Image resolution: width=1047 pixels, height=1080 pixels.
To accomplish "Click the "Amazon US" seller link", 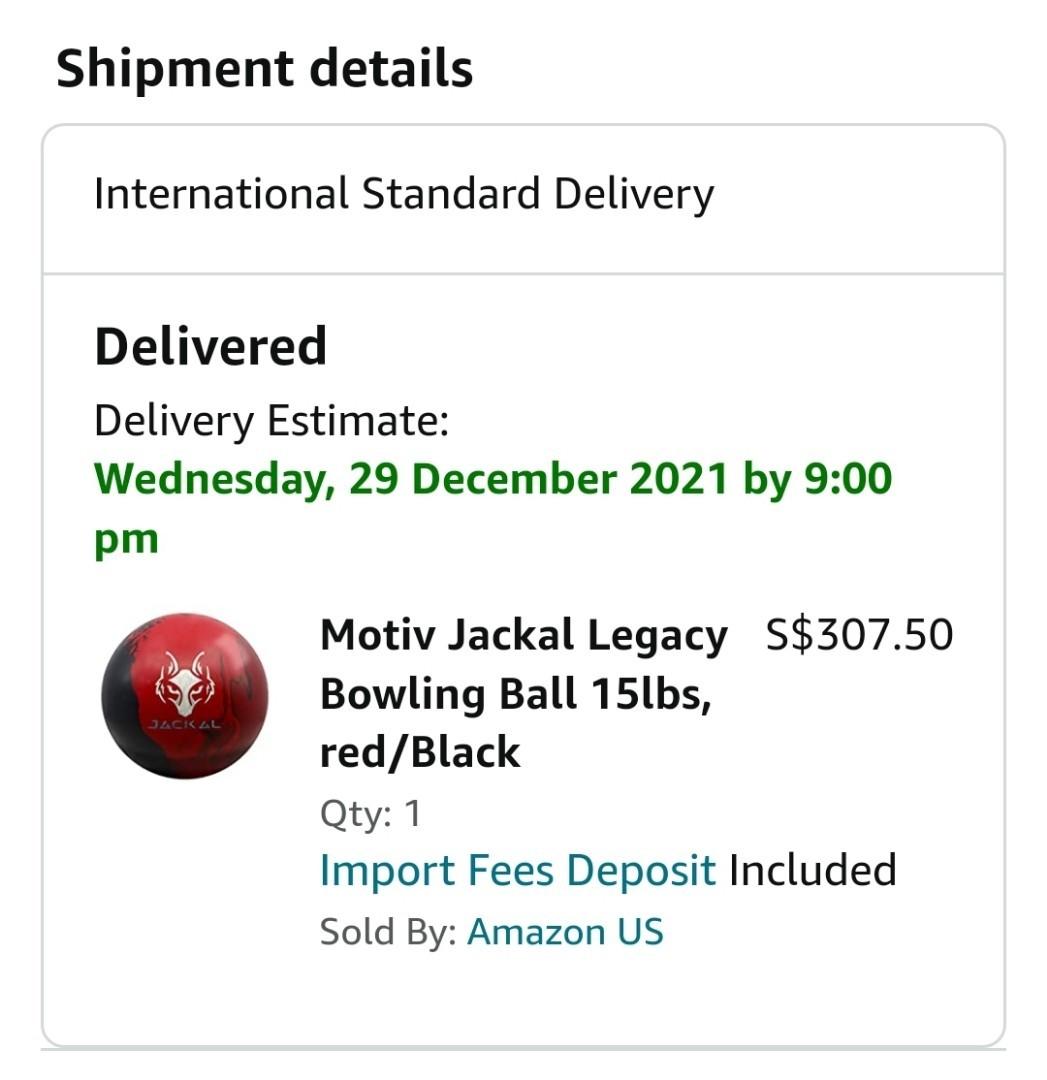I will (565, 930).
